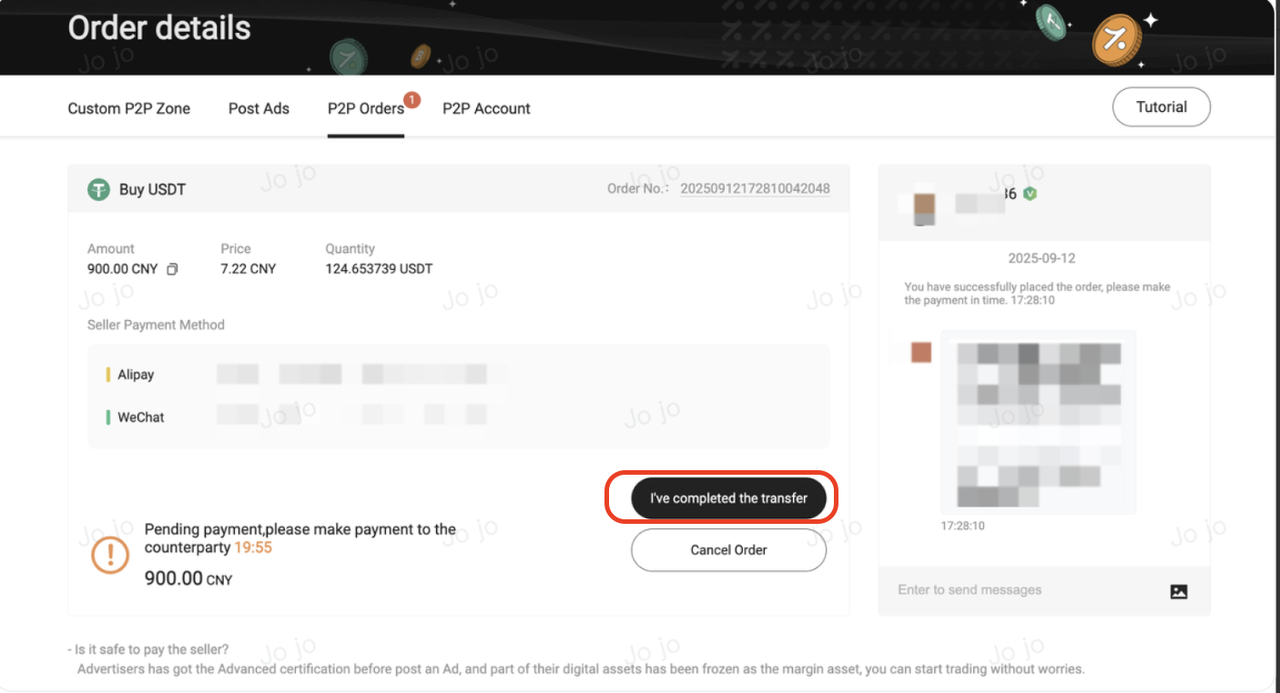The image size is (1280, 693).
Task: Open the pixelated image in chat
Action: tap(1038, 422)
